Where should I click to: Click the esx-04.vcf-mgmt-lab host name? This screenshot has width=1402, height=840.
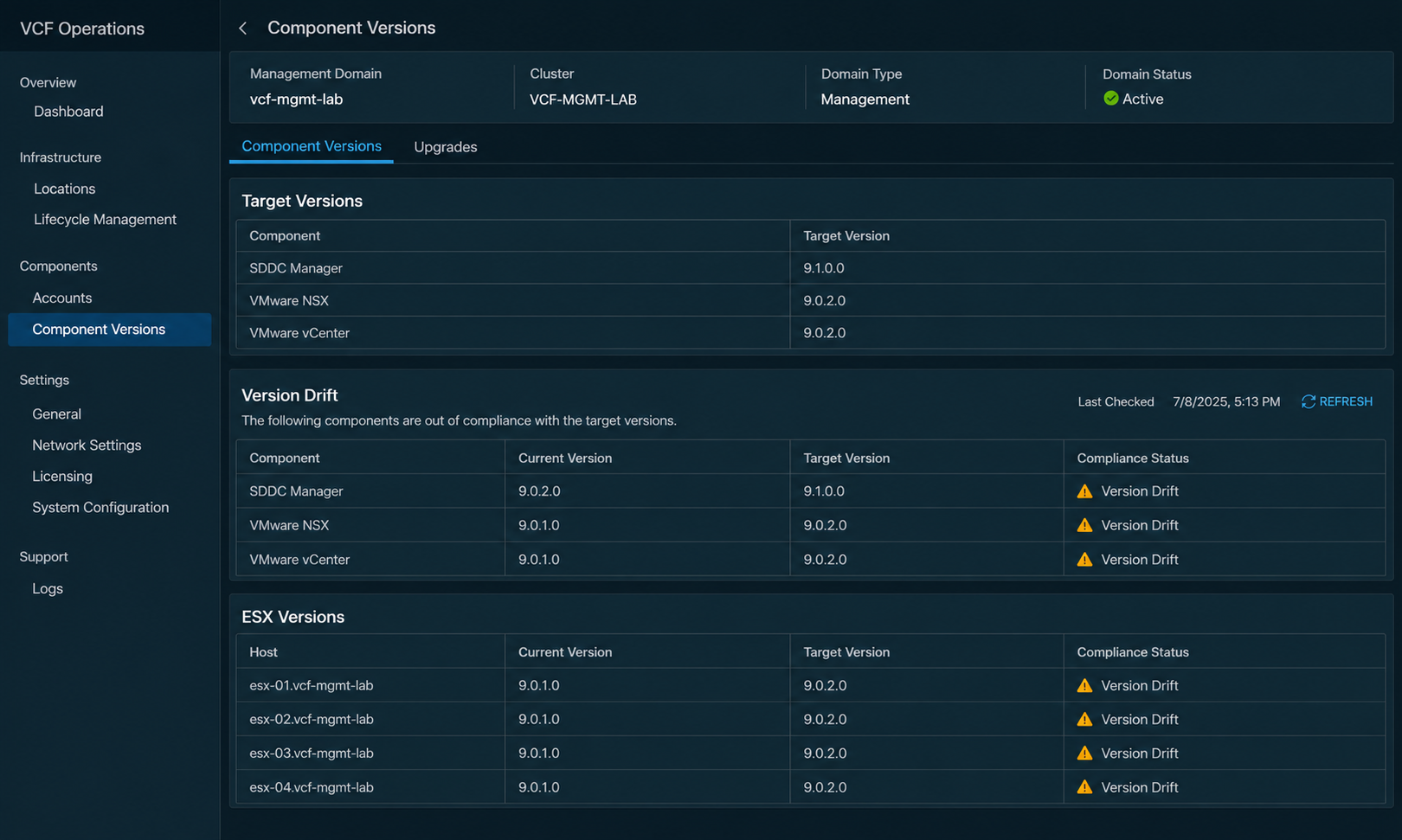tap(312, 787)
